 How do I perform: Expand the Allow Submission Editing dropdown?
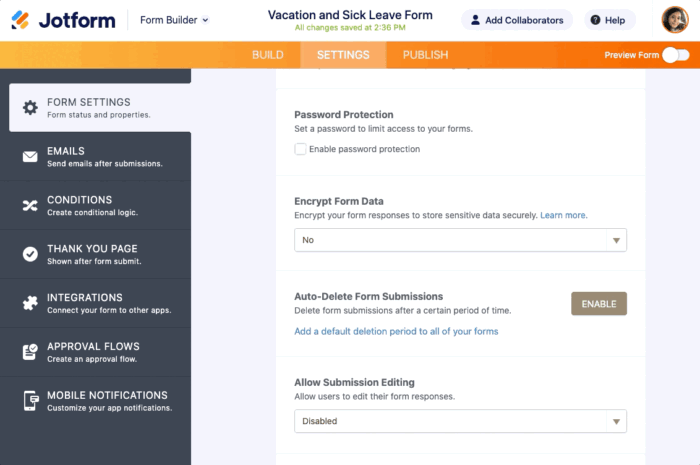pos(460,421)
